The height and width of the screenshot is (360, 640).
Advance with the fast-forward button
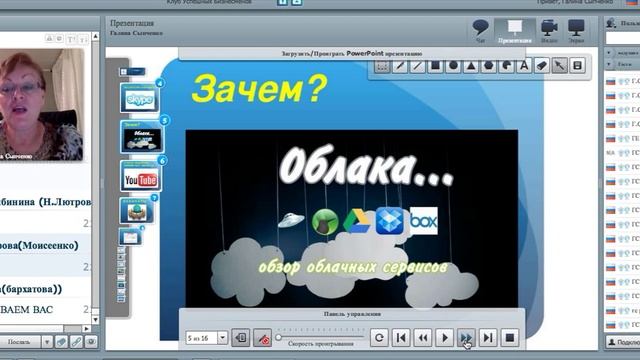coord(466,338)
